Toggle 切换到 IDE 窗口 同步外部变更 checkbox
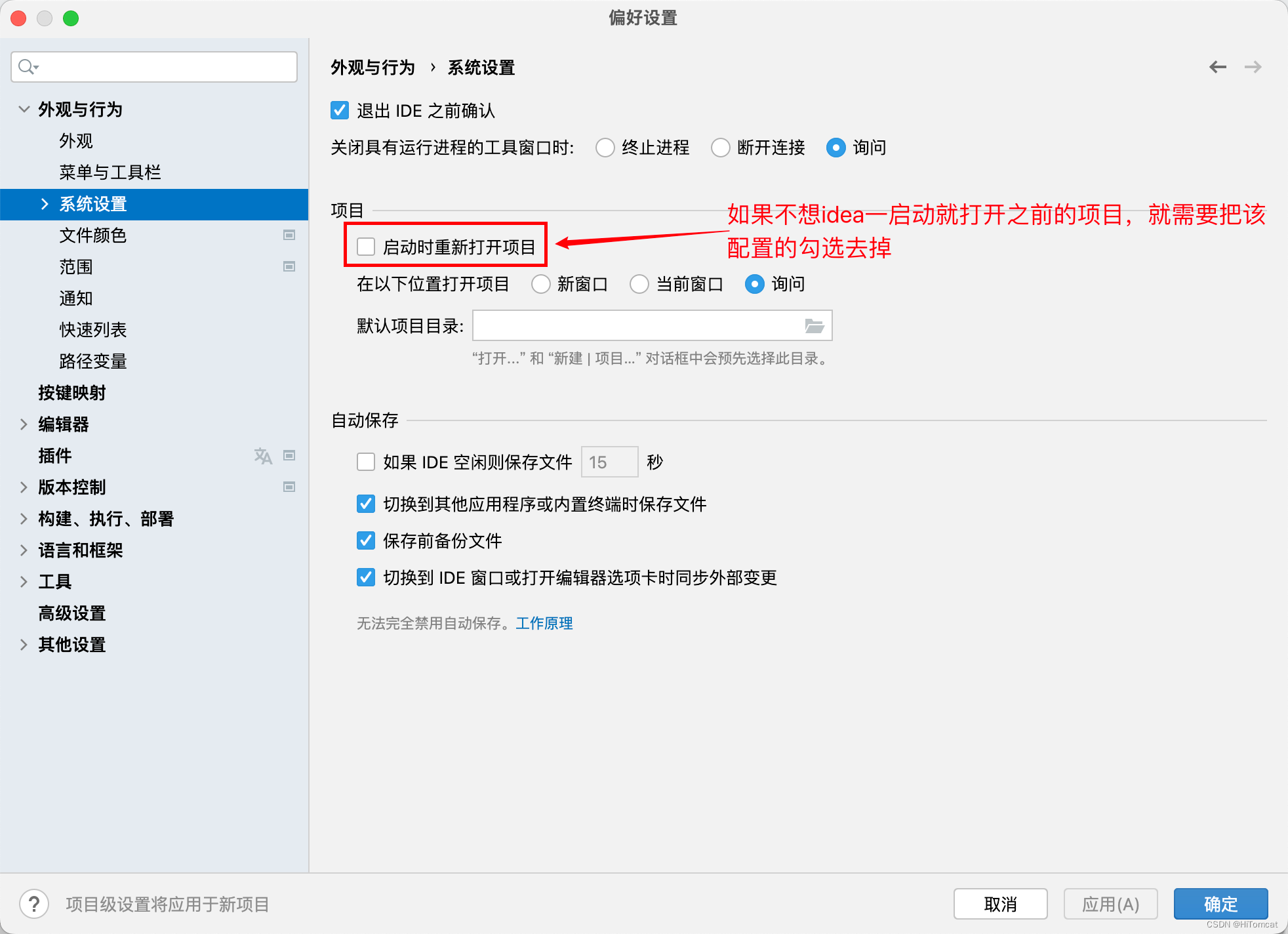The image size is (1288, 934). 366,577
